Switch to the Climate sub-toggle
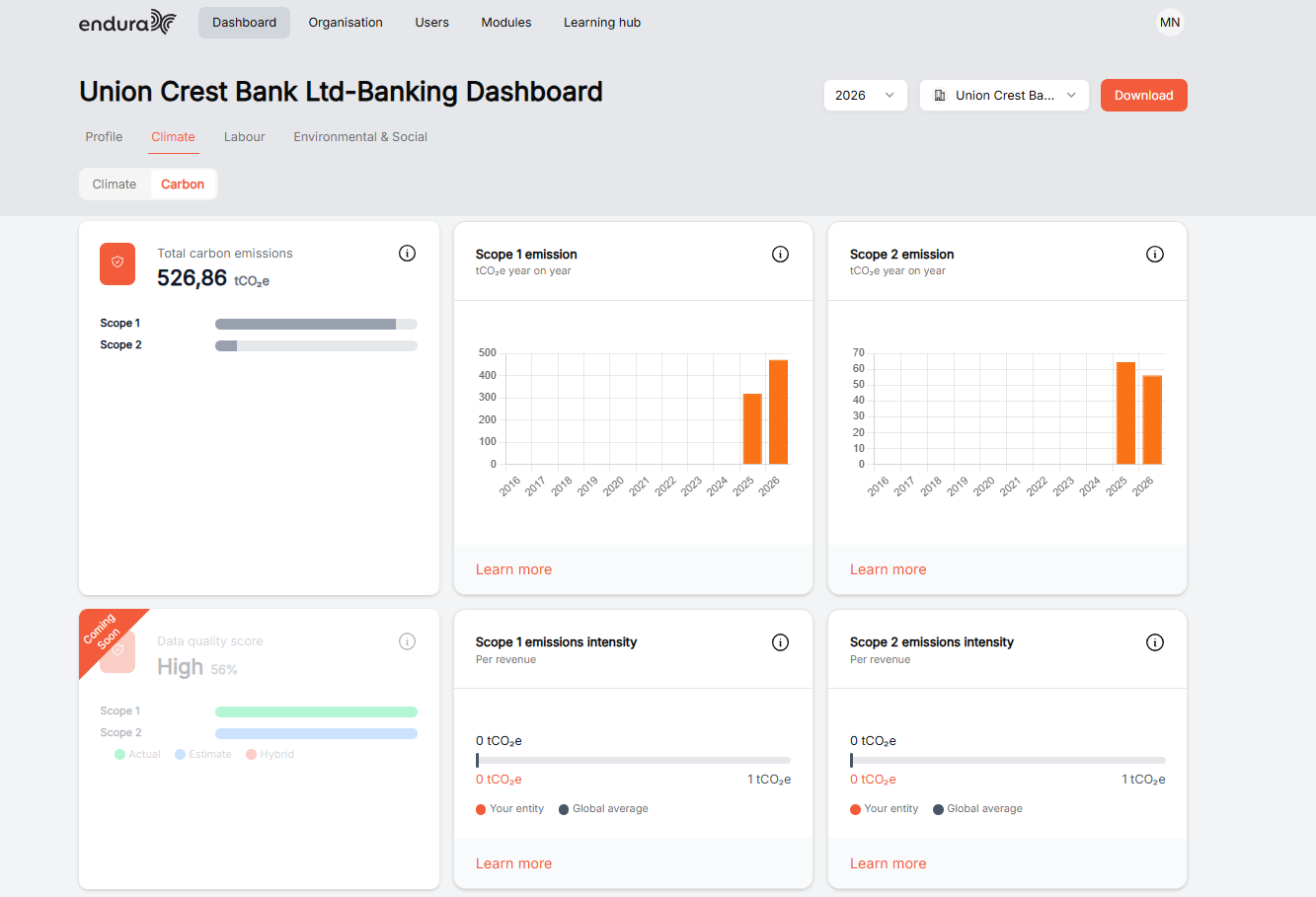Image resolution: width=1316 pixels, height=897 pixels. (x=115, y=185)
